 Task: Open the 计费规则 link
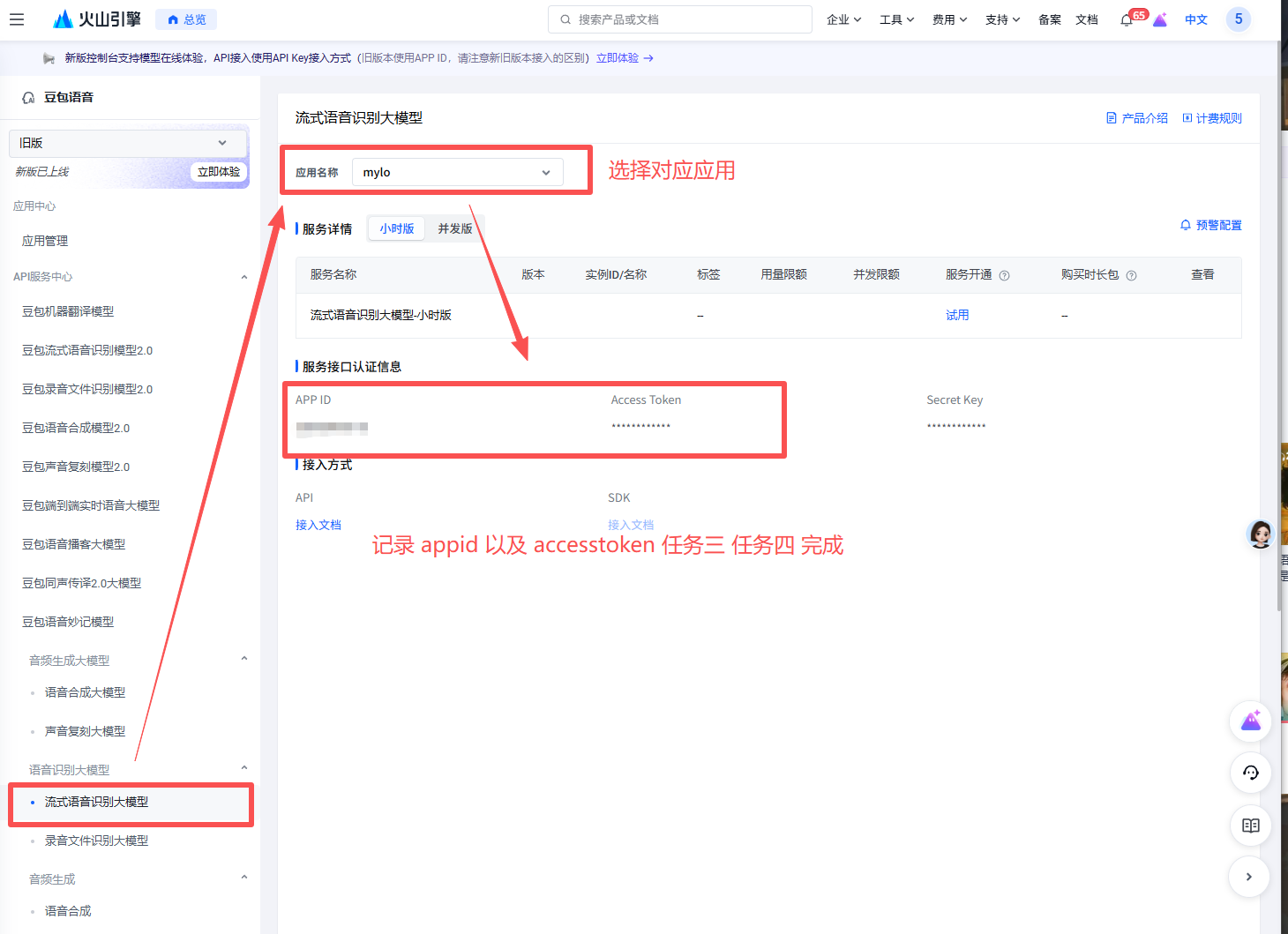tap(1212, 118)
